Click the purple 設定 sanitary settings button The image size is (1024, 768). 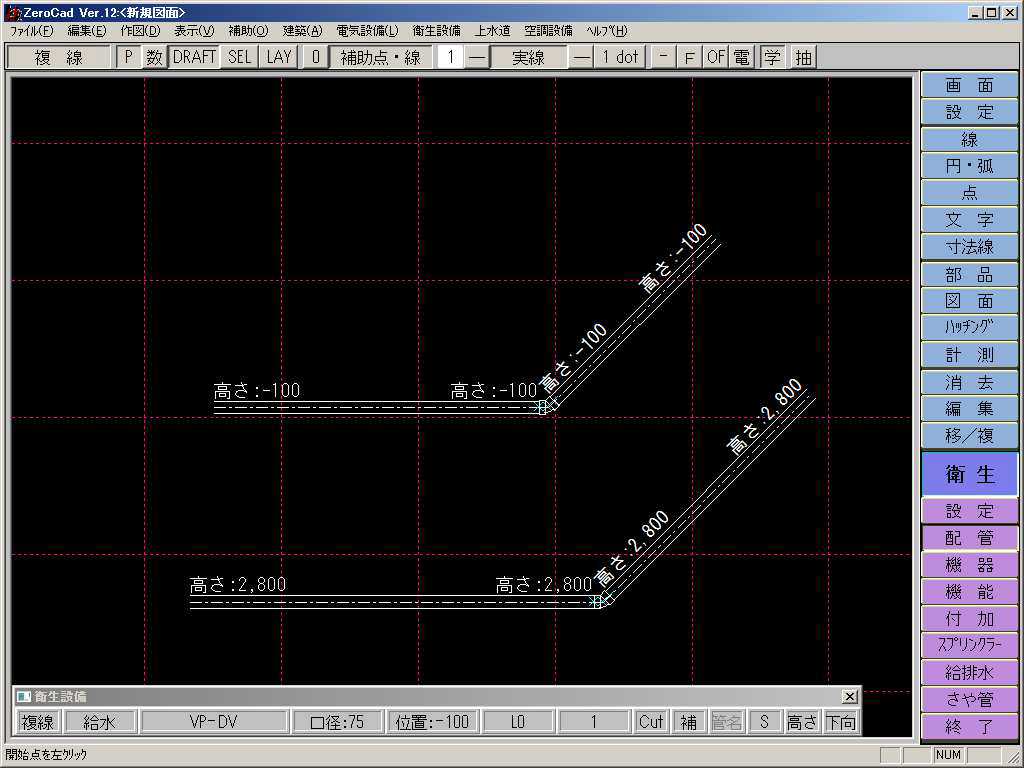(969, 511)
